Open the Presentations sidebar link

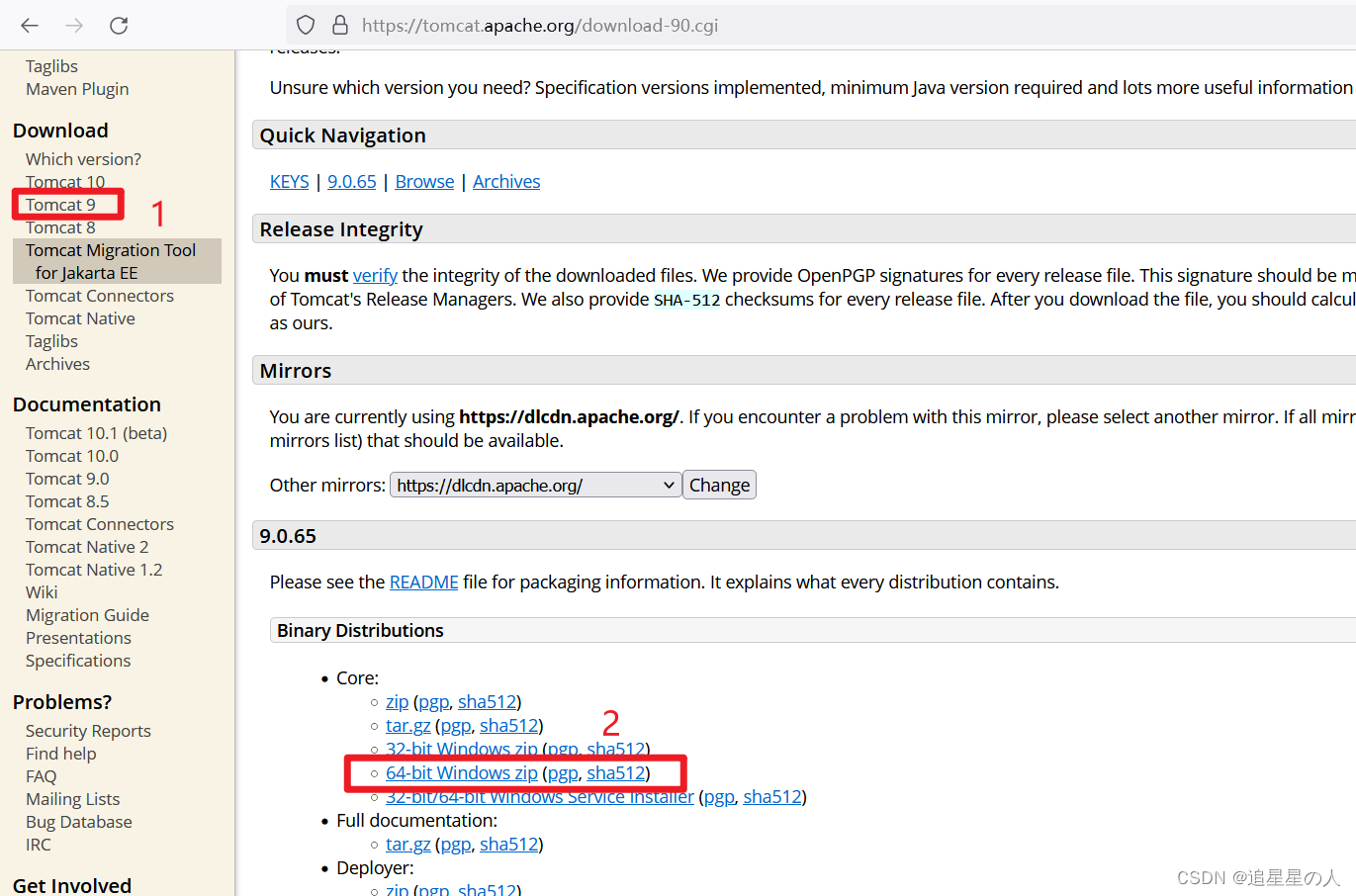click(78, 638)
